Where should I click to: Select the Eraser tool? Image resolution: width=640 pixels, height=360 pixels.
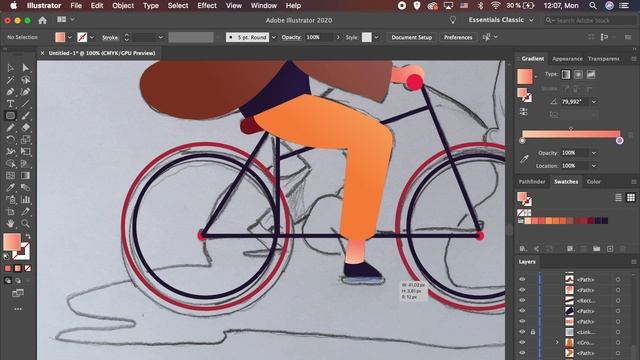pyautogui.click(x=25, y=127)
